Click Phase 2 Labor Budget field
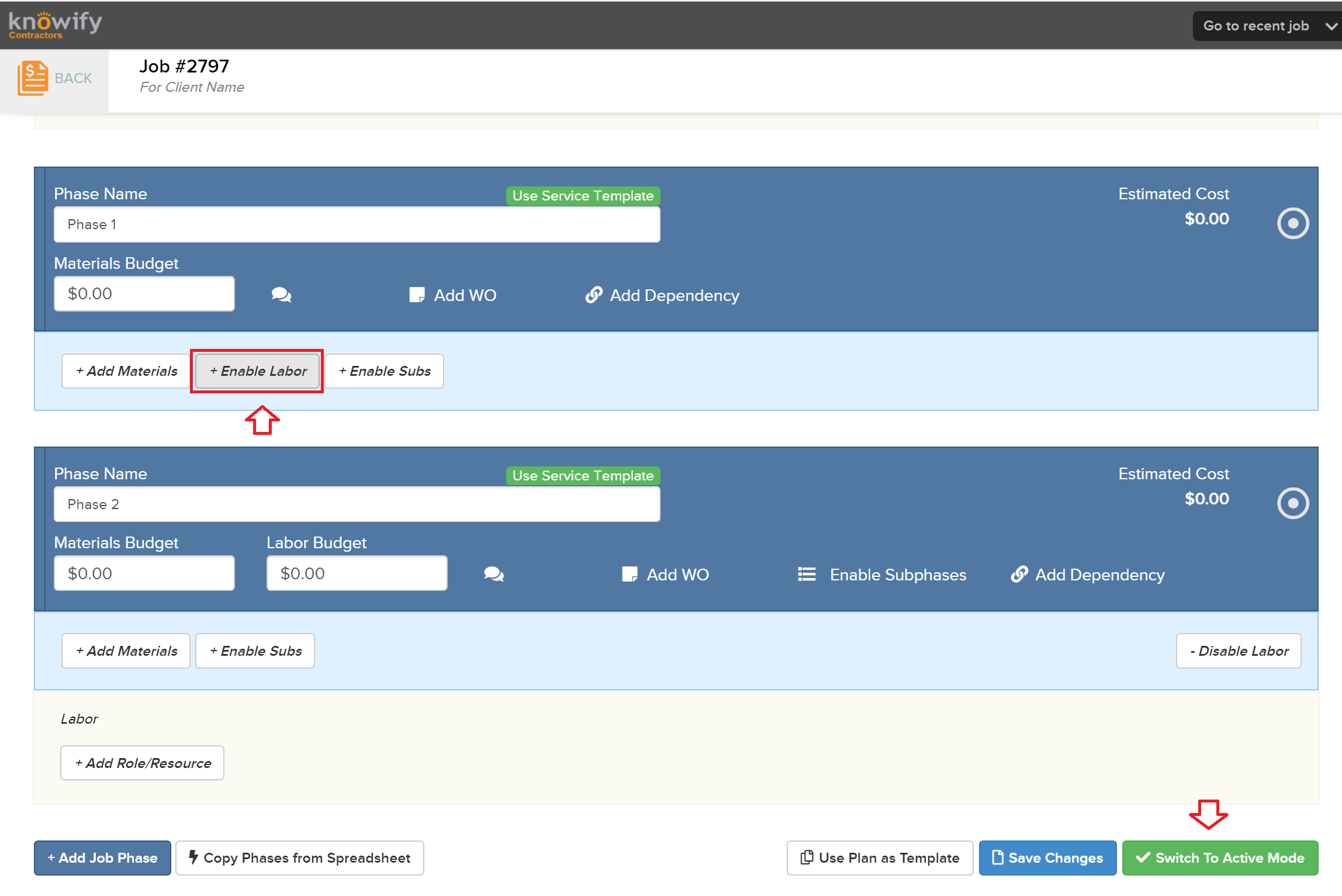The image size is (1342, 896). (x=357, y=573)
